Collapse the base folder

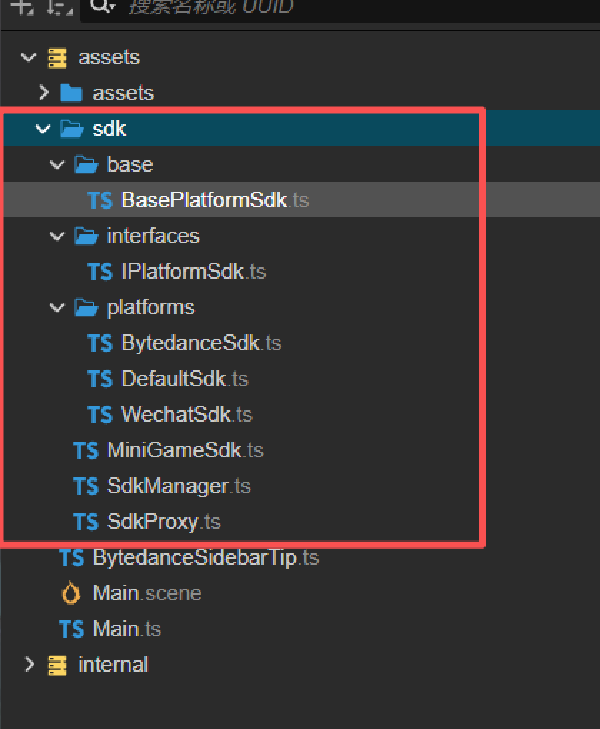point(57,165)
